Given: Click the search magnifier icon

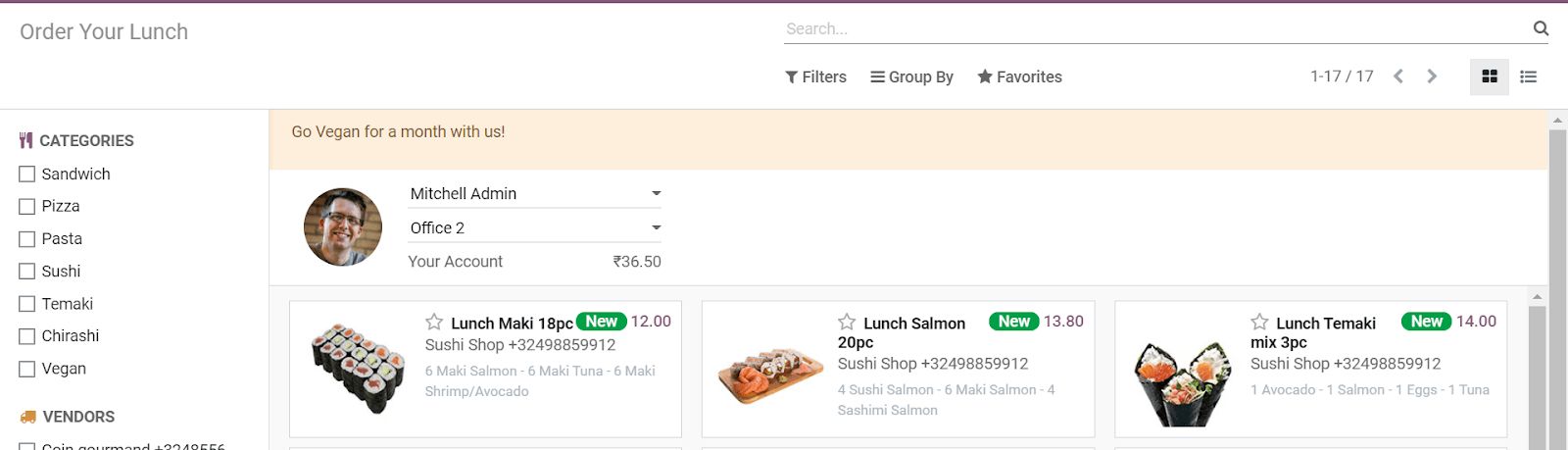Looking at the screenshot, I should point(1541,28).
